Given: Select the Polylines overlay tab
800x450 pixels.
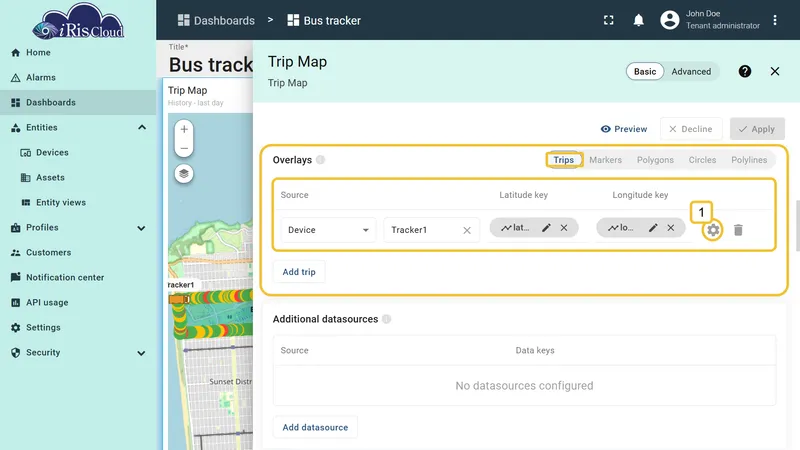Looking at the screenshot, I should click(x=748, y=160).
